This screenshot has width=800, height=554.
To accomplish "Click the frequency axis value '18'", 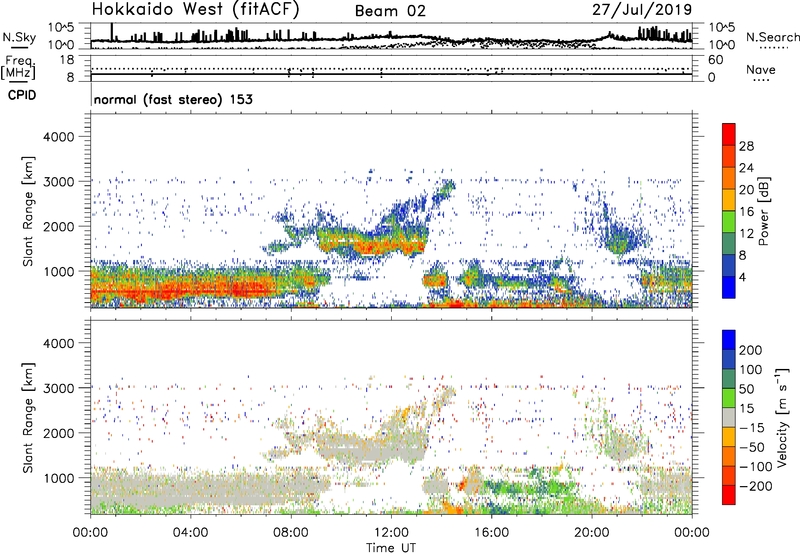I will (67, 60).
